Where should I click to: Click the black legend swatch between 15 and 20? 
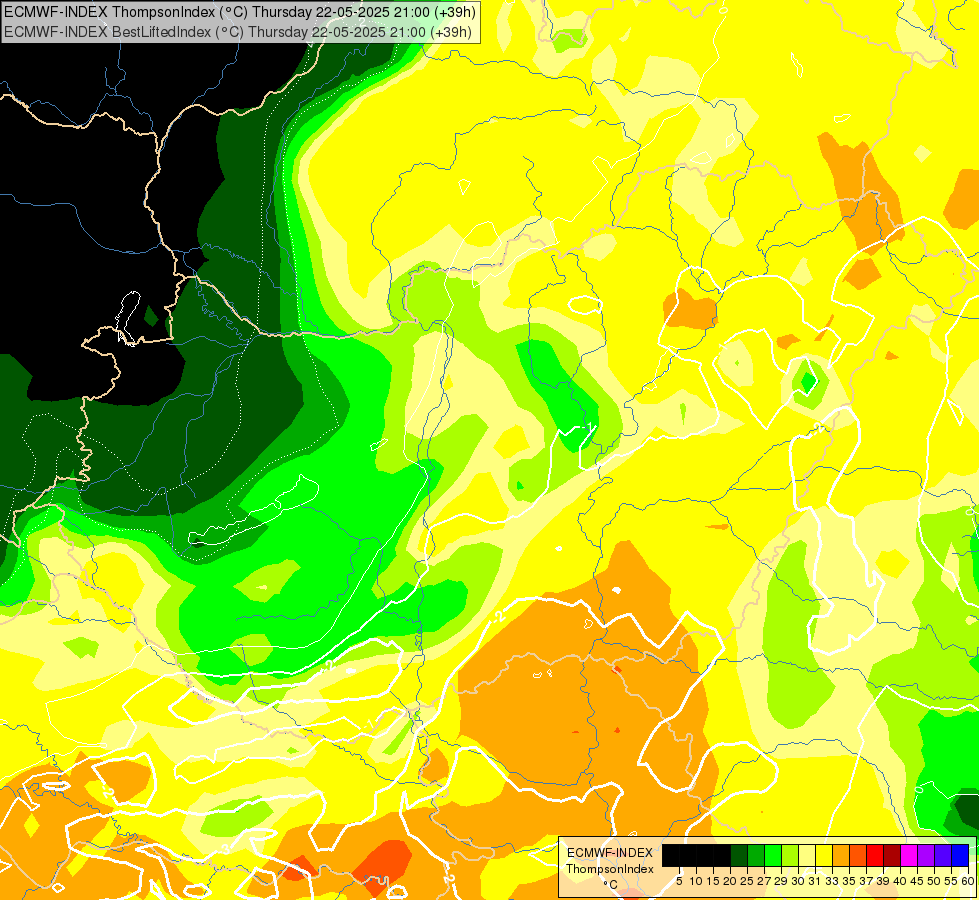[722, 855]
